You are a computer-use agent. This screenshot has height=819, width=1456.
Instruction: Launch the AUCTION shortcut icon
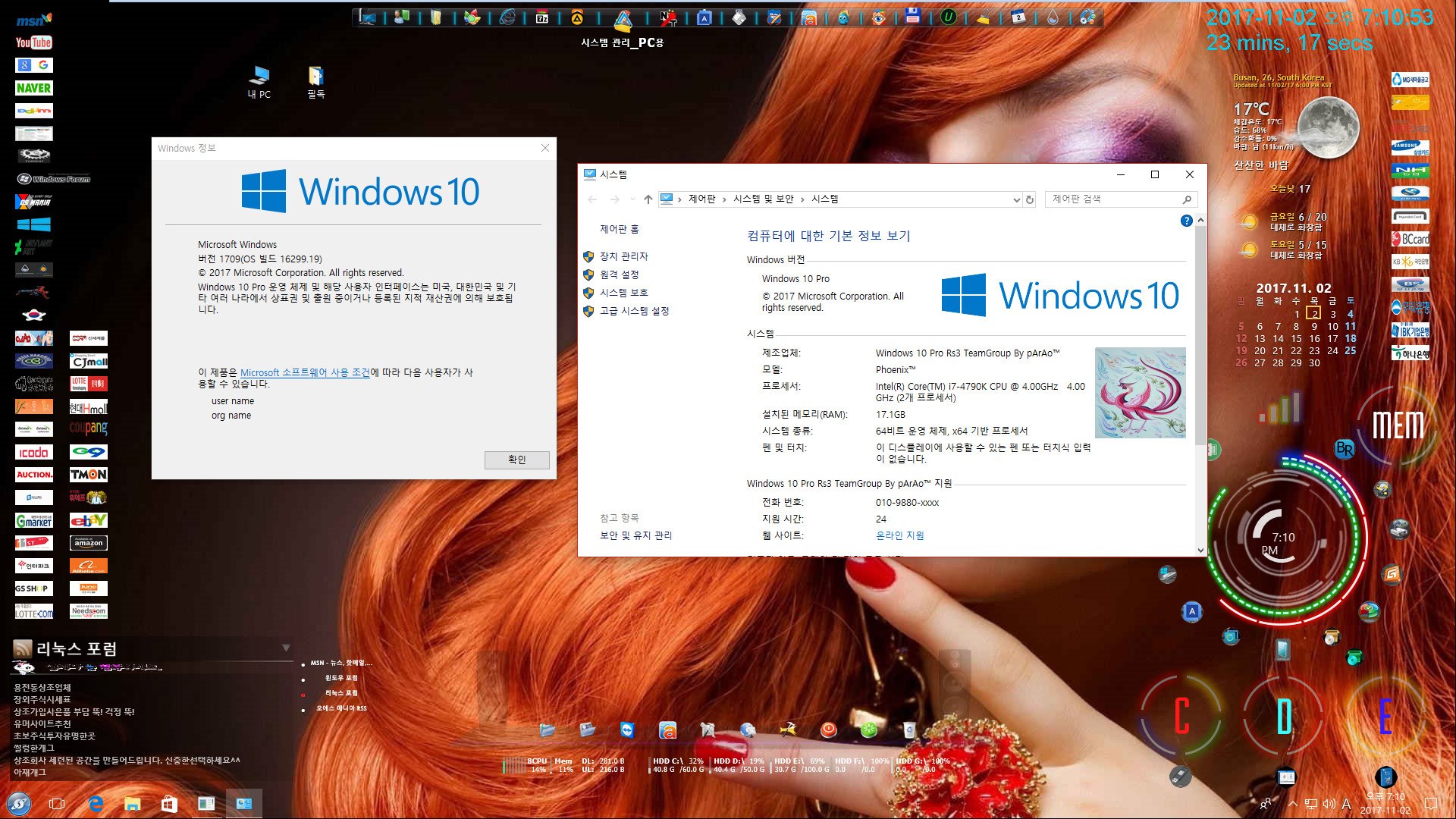coord(33,475)
